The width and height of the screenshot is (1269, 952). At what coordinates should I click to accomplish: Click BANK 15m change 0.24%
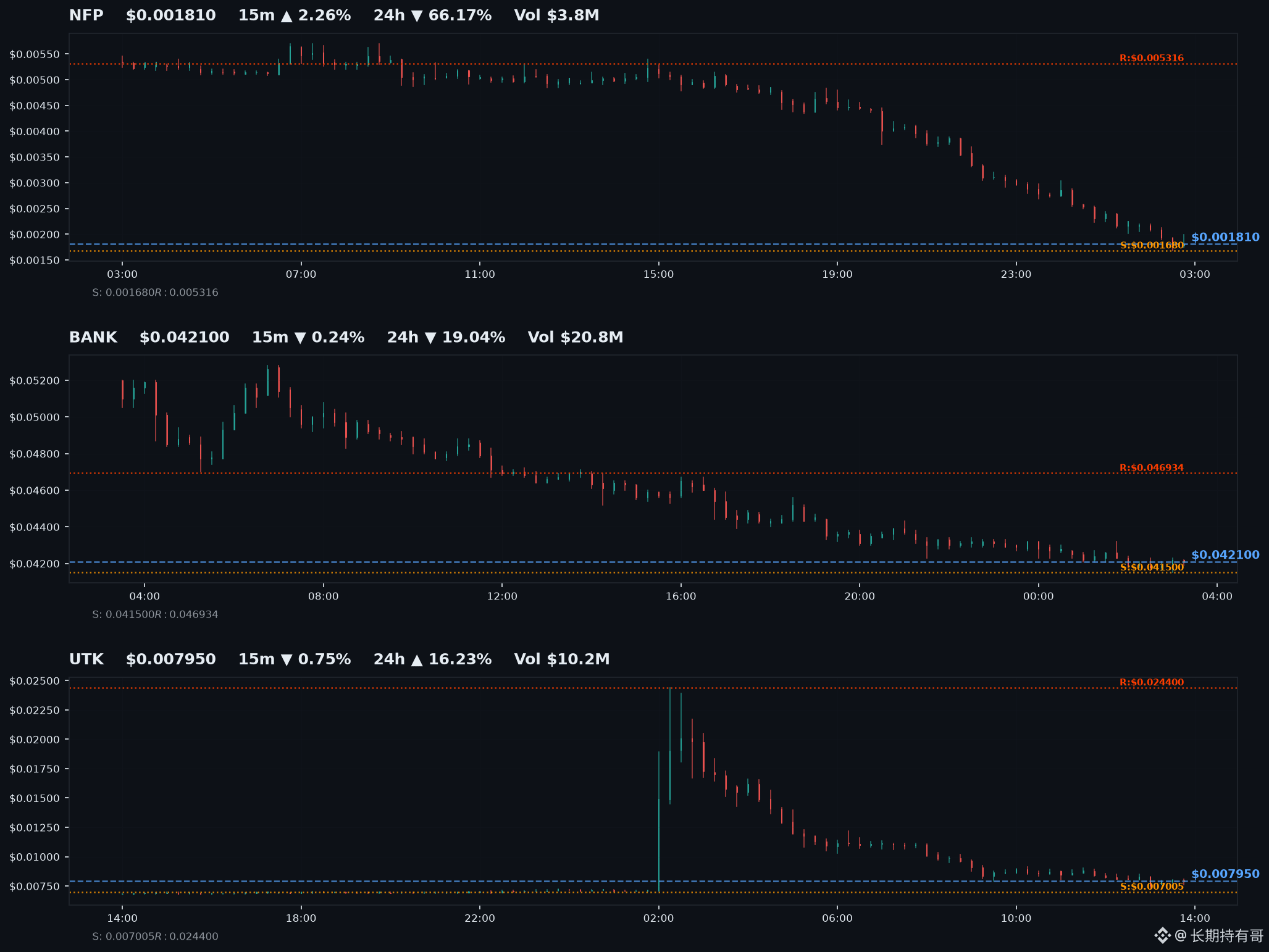[308, 337]
